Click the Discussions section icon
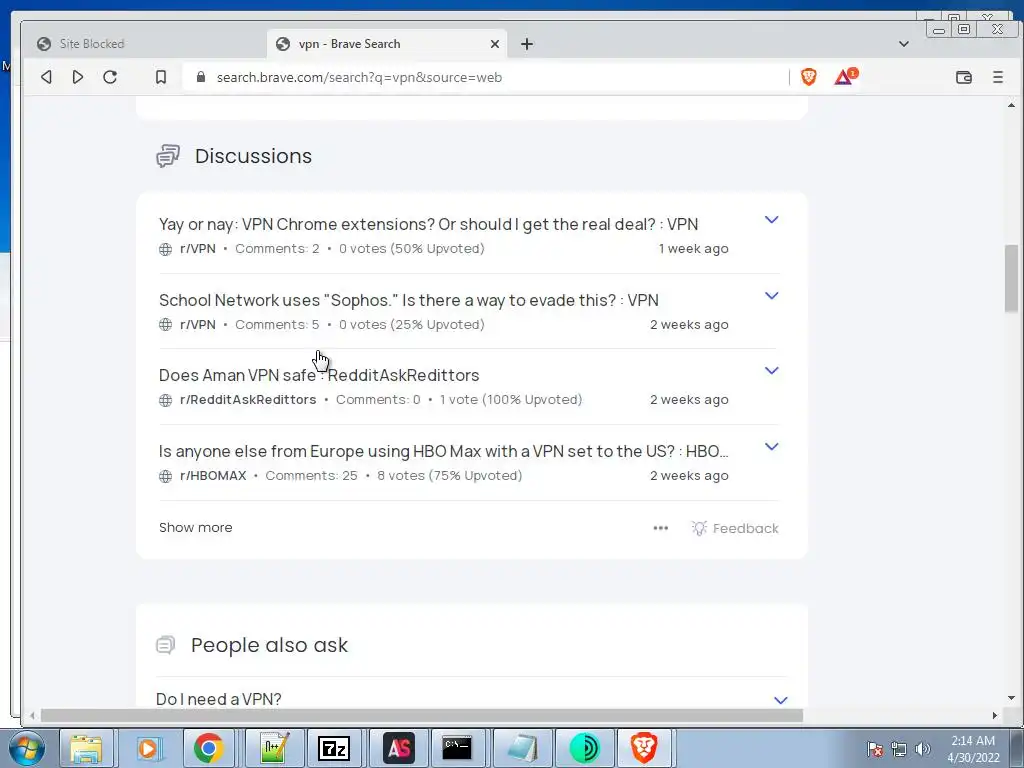The width and height of the screenshot is (1024, 768). [x=168, y=156]
